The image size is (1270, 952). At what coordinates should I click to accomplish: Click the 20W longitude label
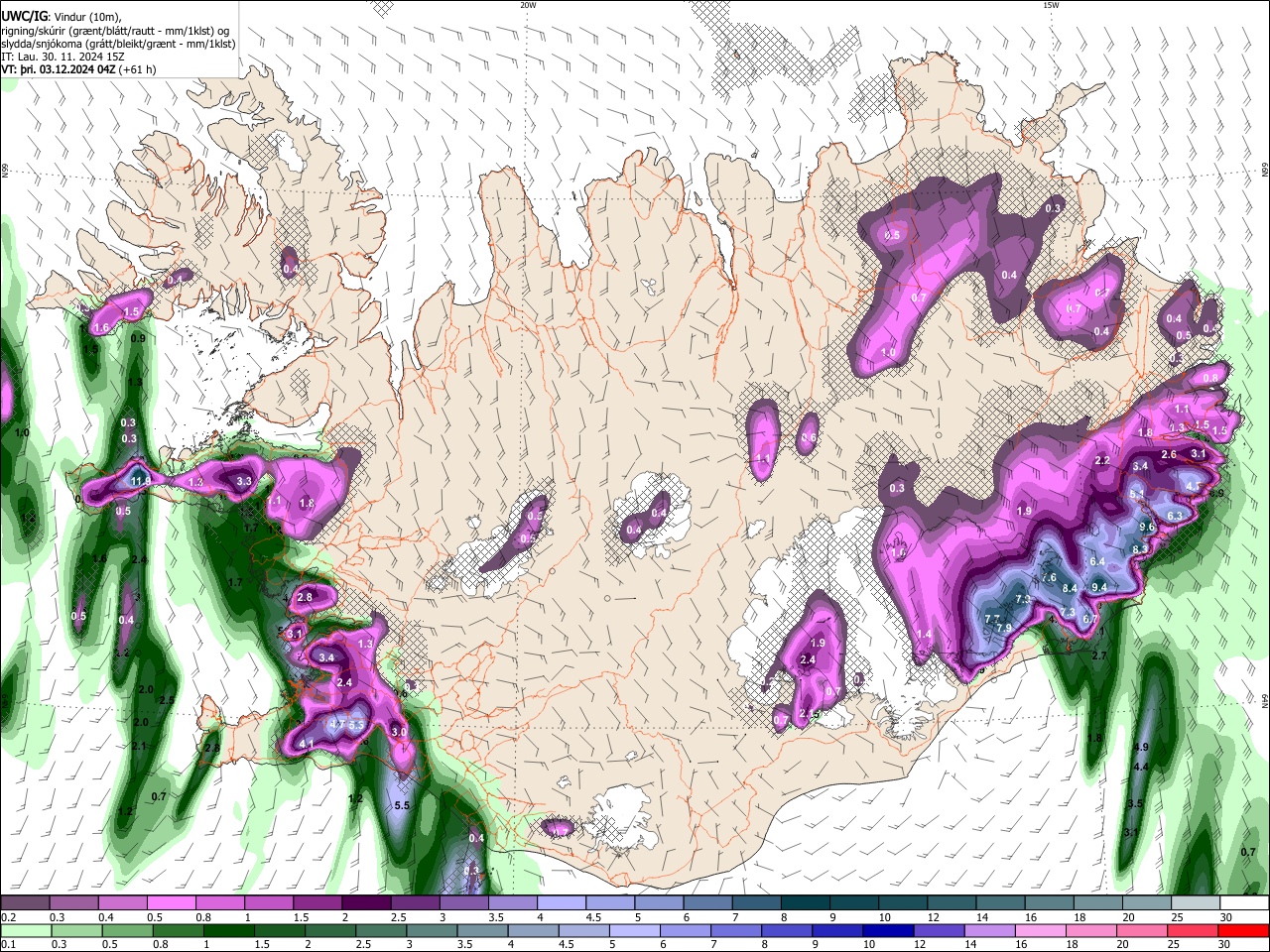tap(528, 5)
